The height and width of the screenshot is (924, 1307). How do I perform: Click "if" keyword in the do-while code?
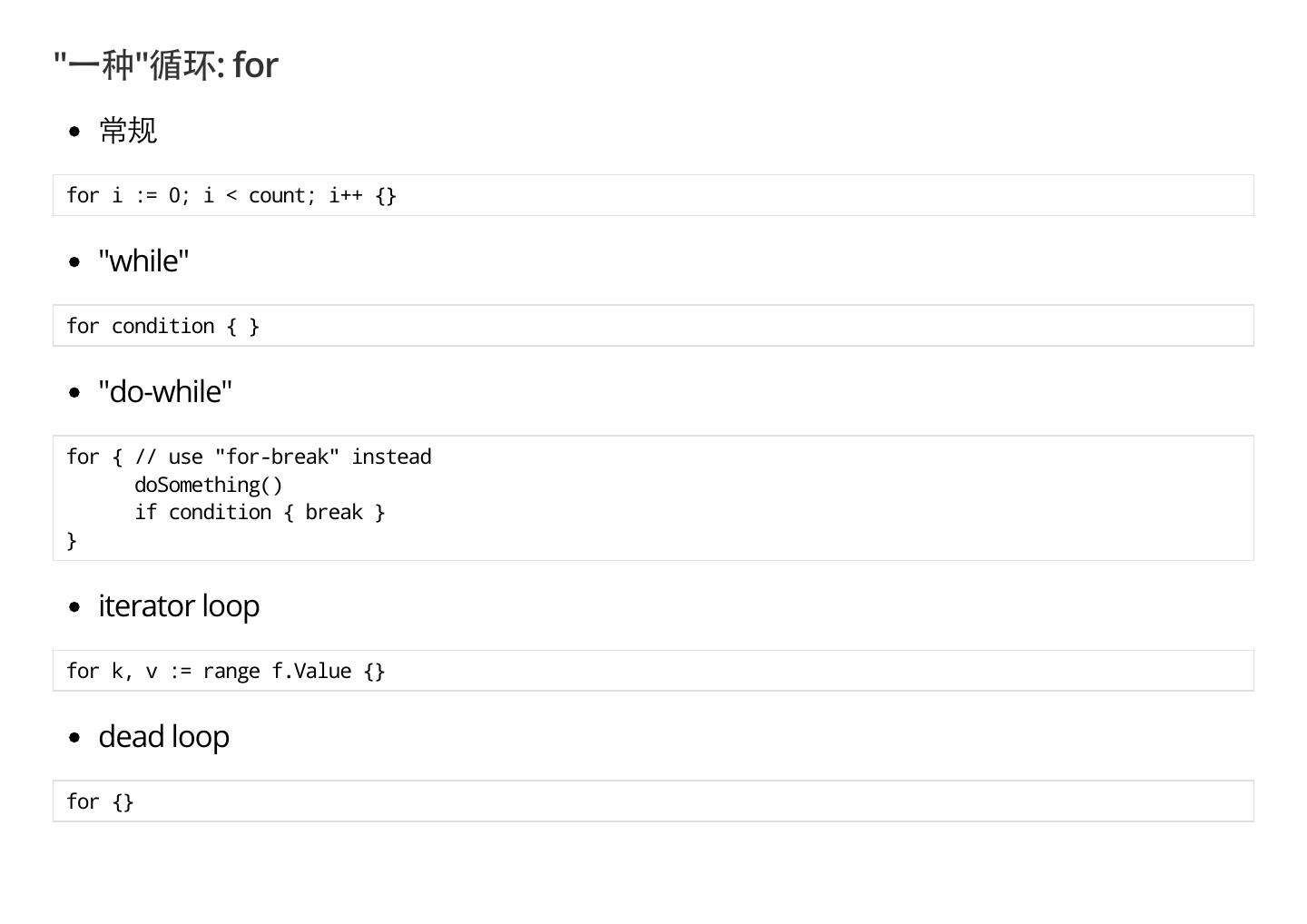point(145,513)
